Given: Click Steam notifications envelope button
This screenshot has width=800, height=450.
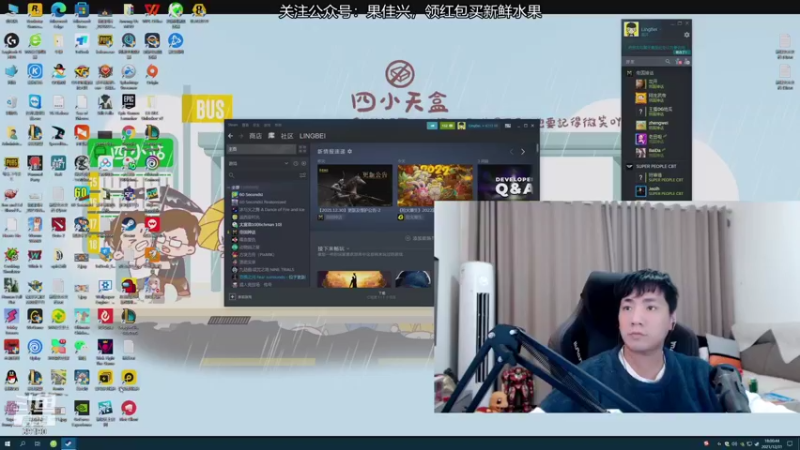Looking at the screenshot, I should click(432, 126).
